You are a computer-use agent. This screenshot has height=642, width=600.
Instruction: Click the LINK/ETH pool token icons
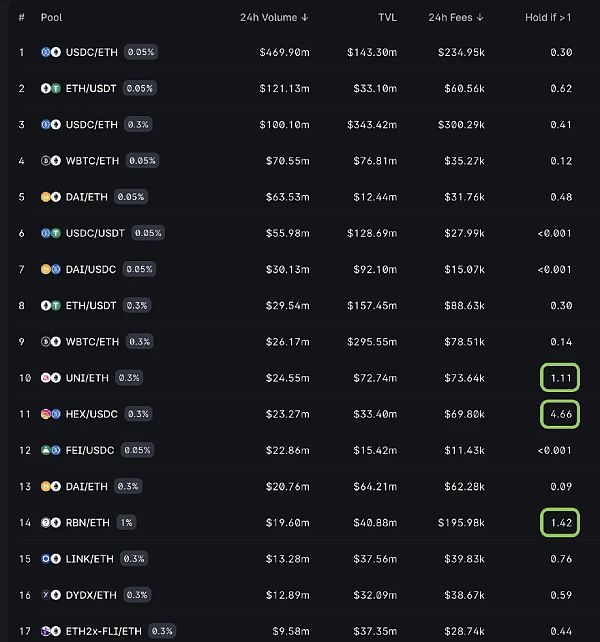(51, 558)
